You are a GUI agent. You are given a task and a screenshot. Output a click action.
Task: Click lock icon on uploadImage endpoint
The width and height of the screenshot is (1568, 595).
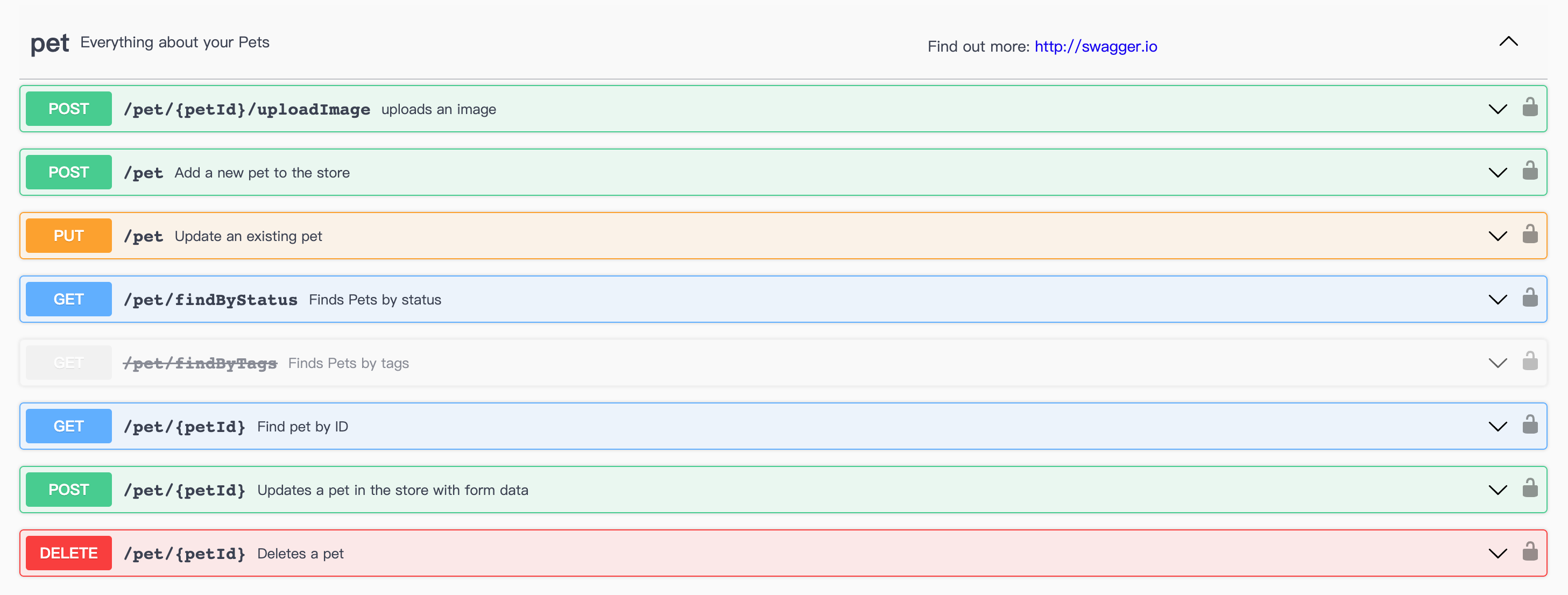click(1530, 108)
